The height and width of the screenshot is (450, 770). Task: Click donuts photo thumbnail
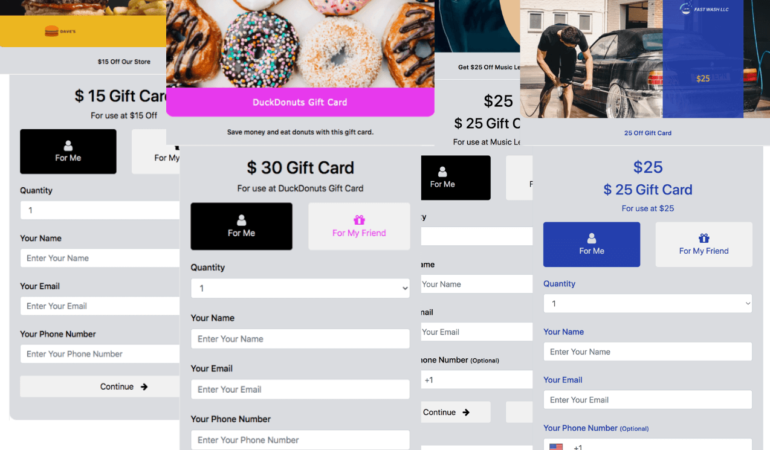pos(300,44)
